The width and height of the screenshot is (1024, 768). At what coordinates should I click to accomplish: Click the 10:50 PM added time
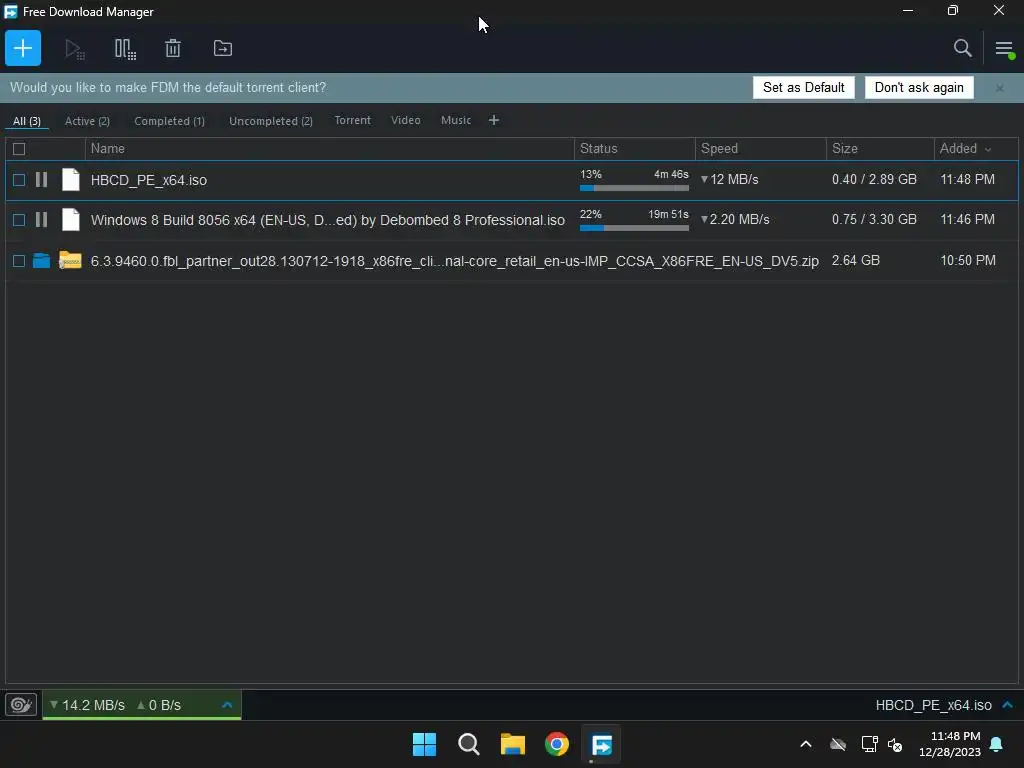pyautogui.click(x=968, y=261)
